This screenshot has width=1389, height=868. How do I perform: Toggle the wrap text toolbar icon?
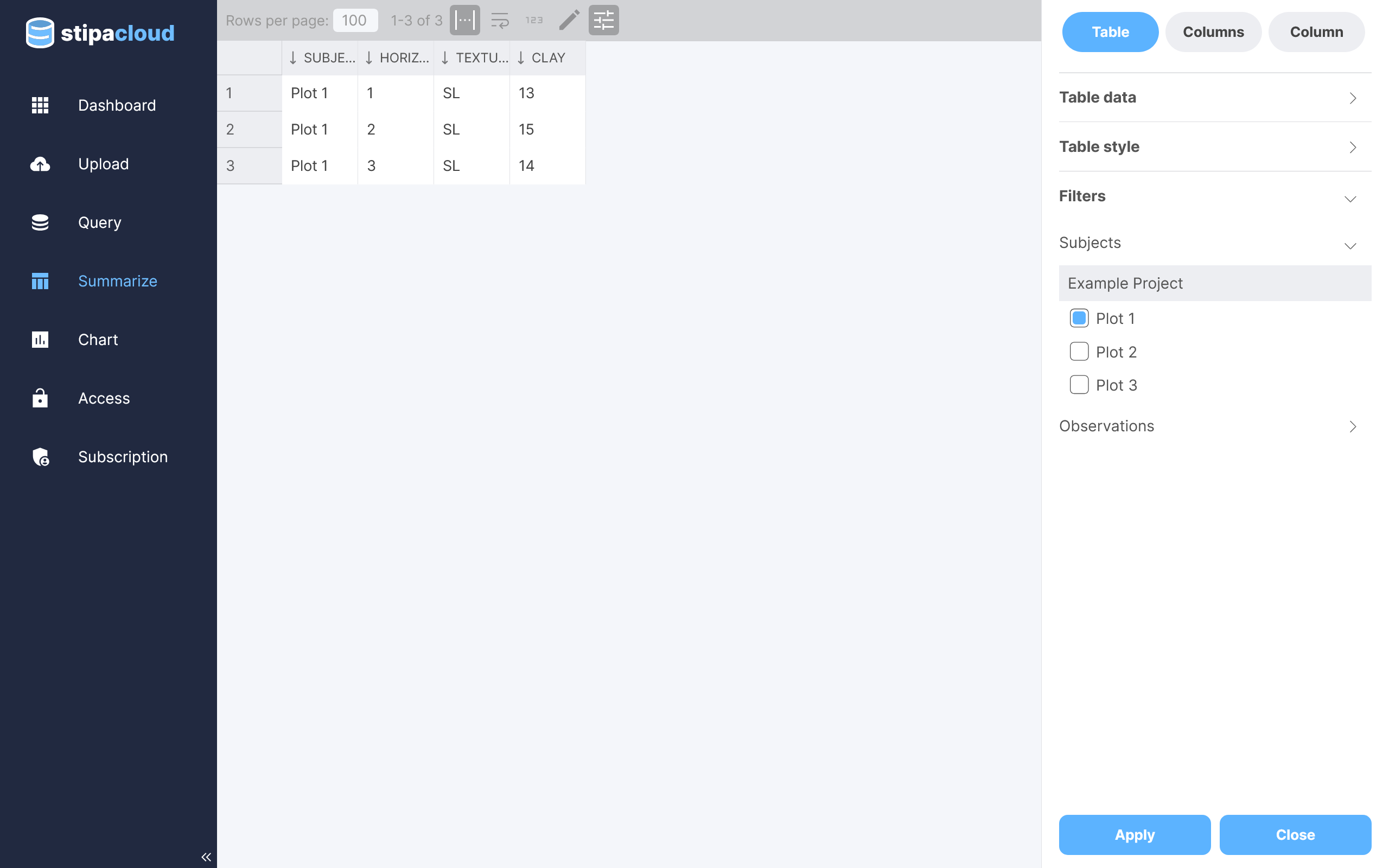499,21
